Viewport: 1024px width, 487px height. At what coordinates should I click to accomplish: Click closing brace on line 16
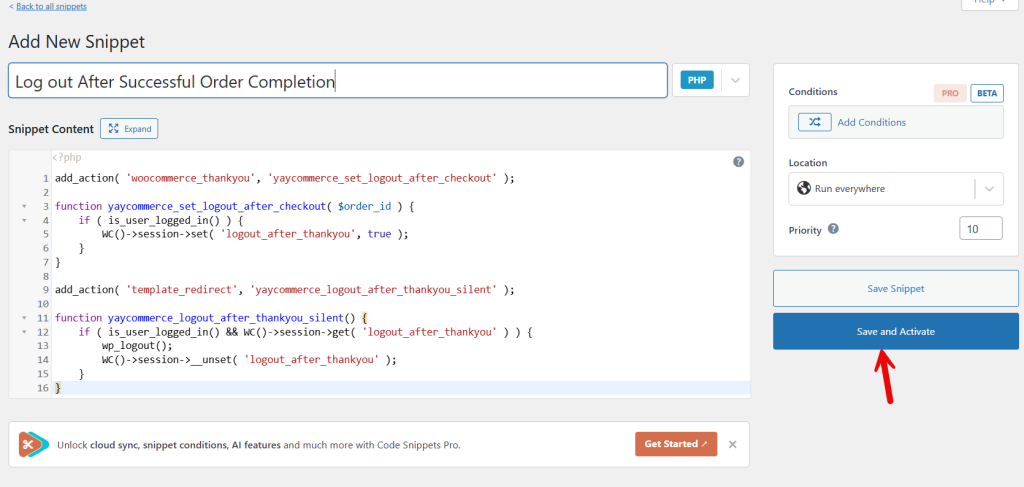point(58,388)
